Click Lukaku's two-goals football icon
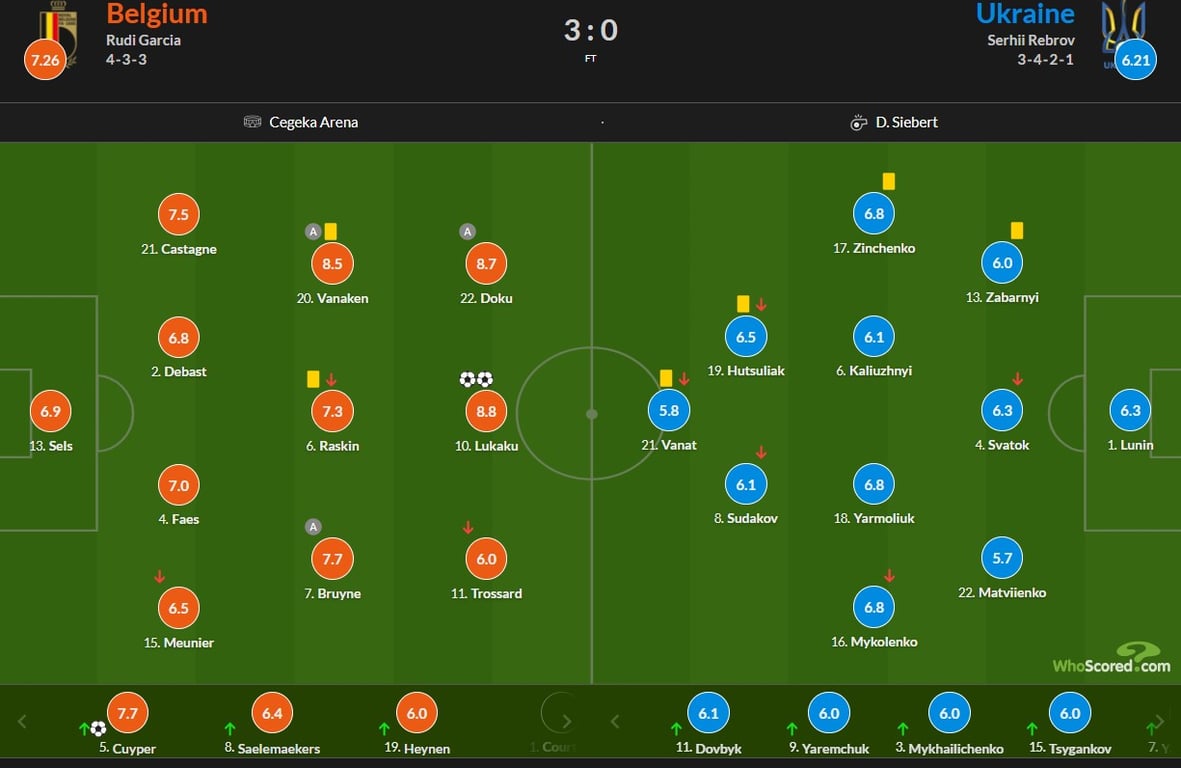 pyautogui.click(x=476, y=380)
